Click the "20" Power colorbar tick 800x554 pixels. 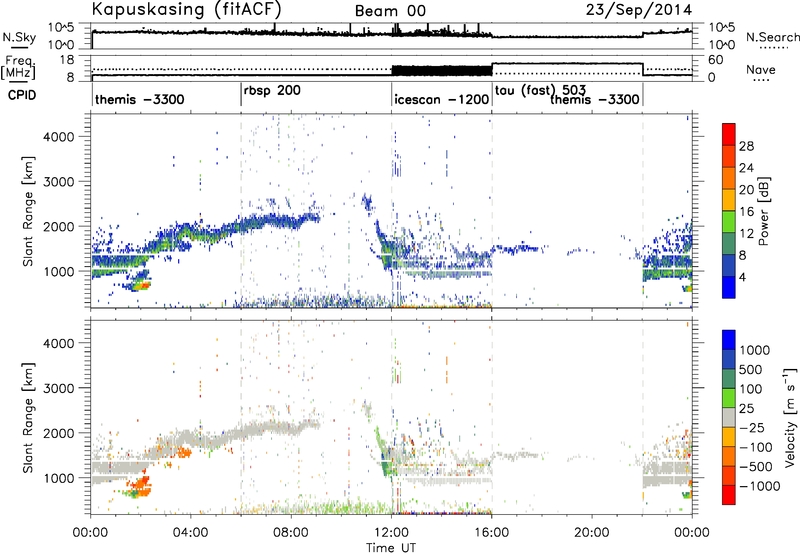(x=746, y=190)
